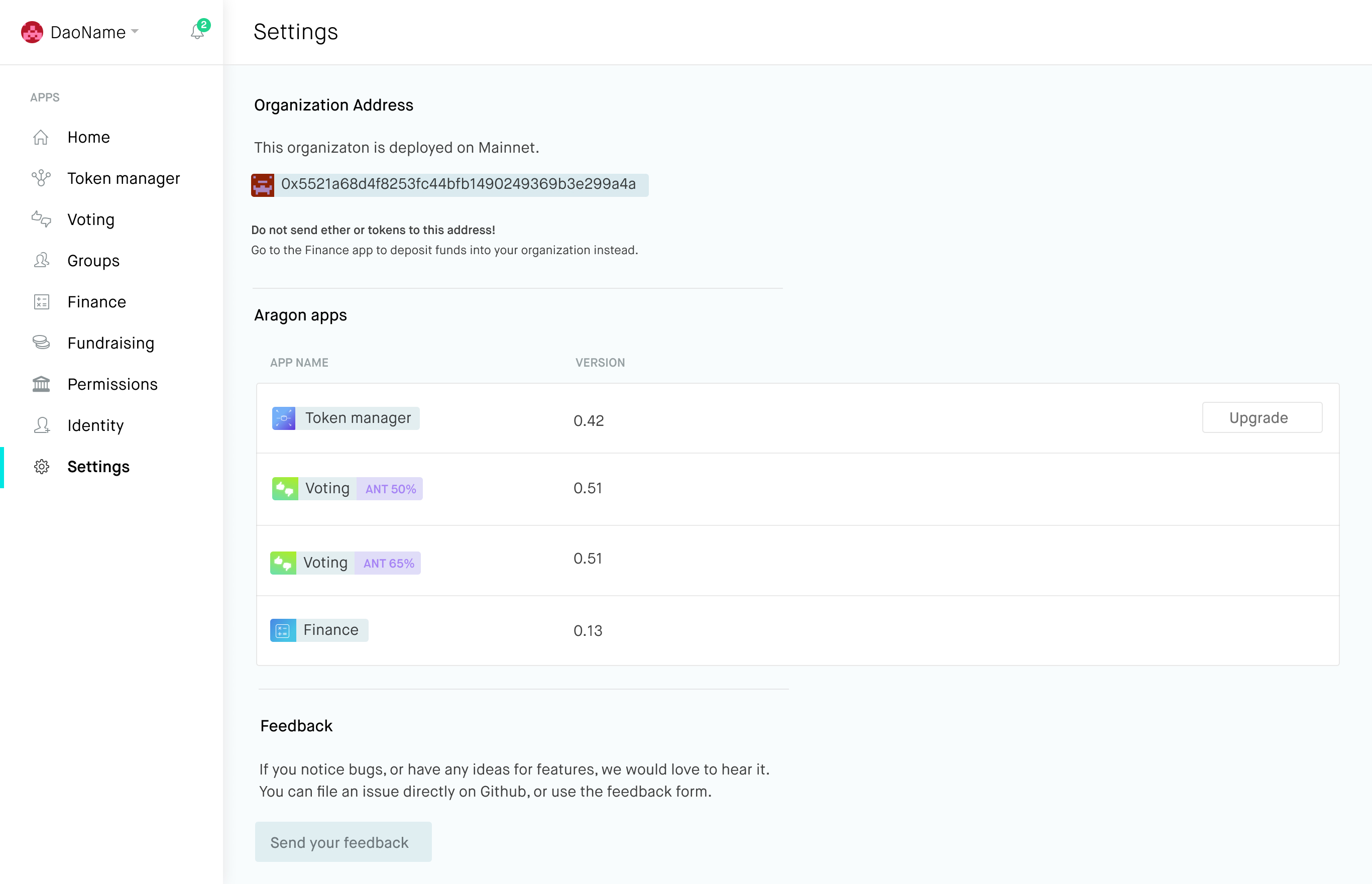Click the Voting ANT 50% app icon
The height and width of the screenshot is (884, 1372).
click(285, 489)
